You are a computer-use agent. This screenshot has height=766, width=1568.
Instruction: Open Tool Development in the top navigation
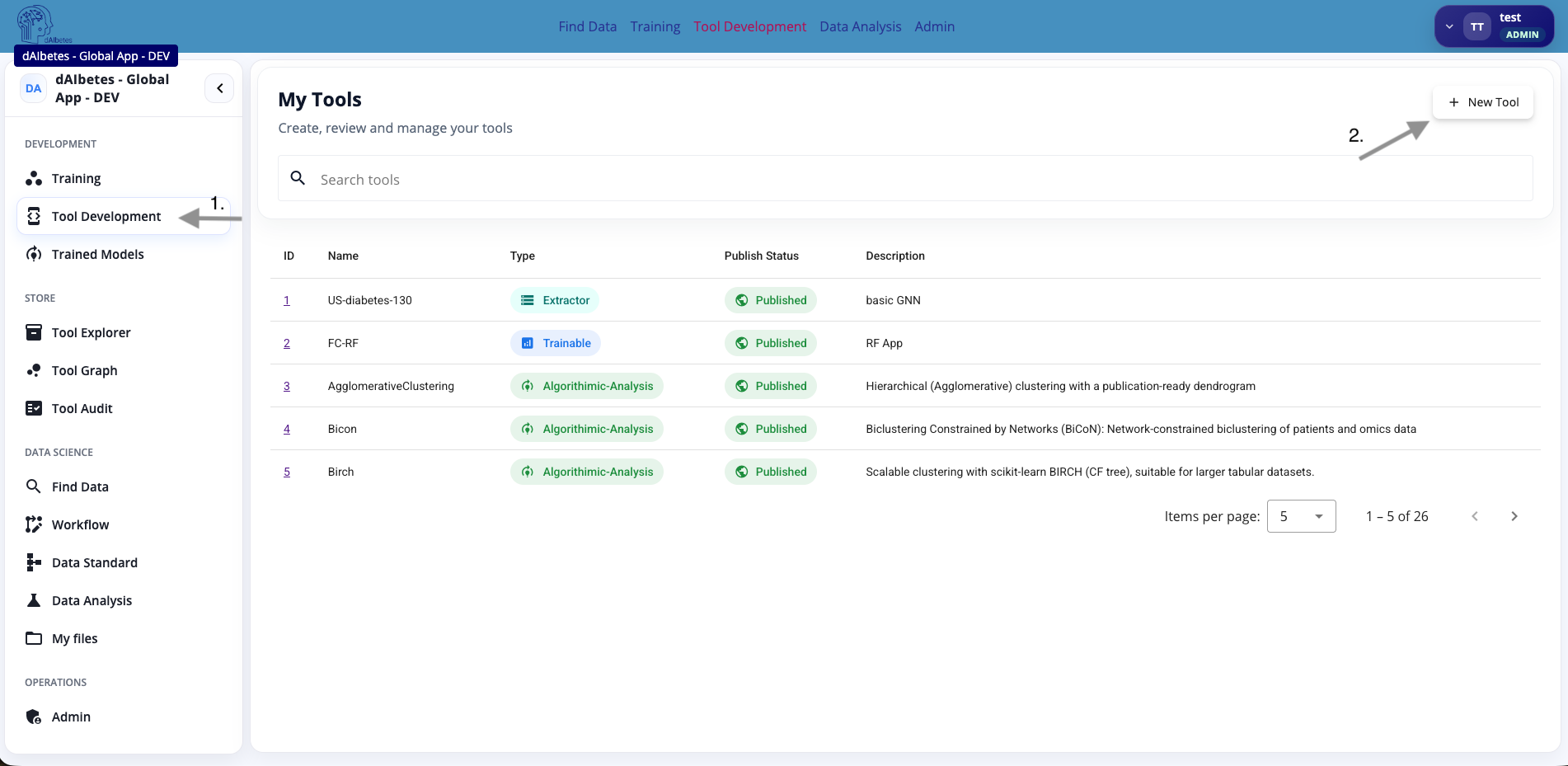point(750,26)
